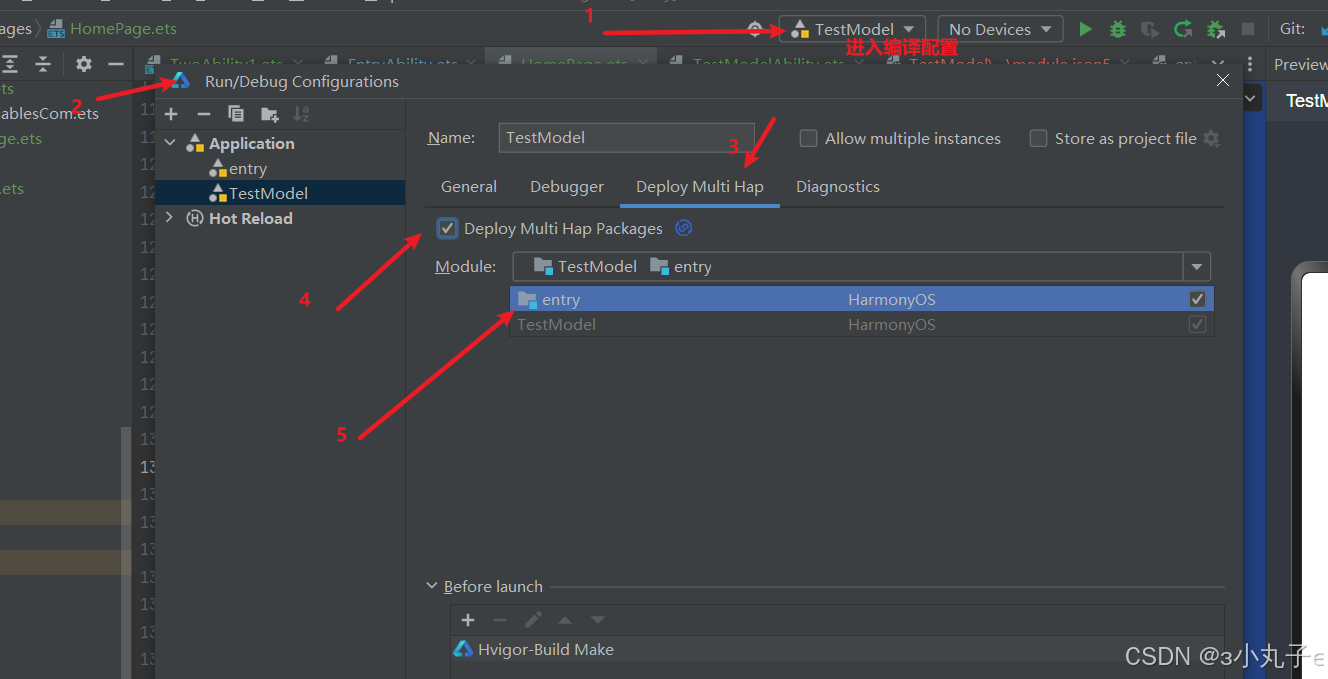This screenshot has width=1328, height=679.
Task: Enable Store as project file checkbox
Action: [x=1038, y=138]
